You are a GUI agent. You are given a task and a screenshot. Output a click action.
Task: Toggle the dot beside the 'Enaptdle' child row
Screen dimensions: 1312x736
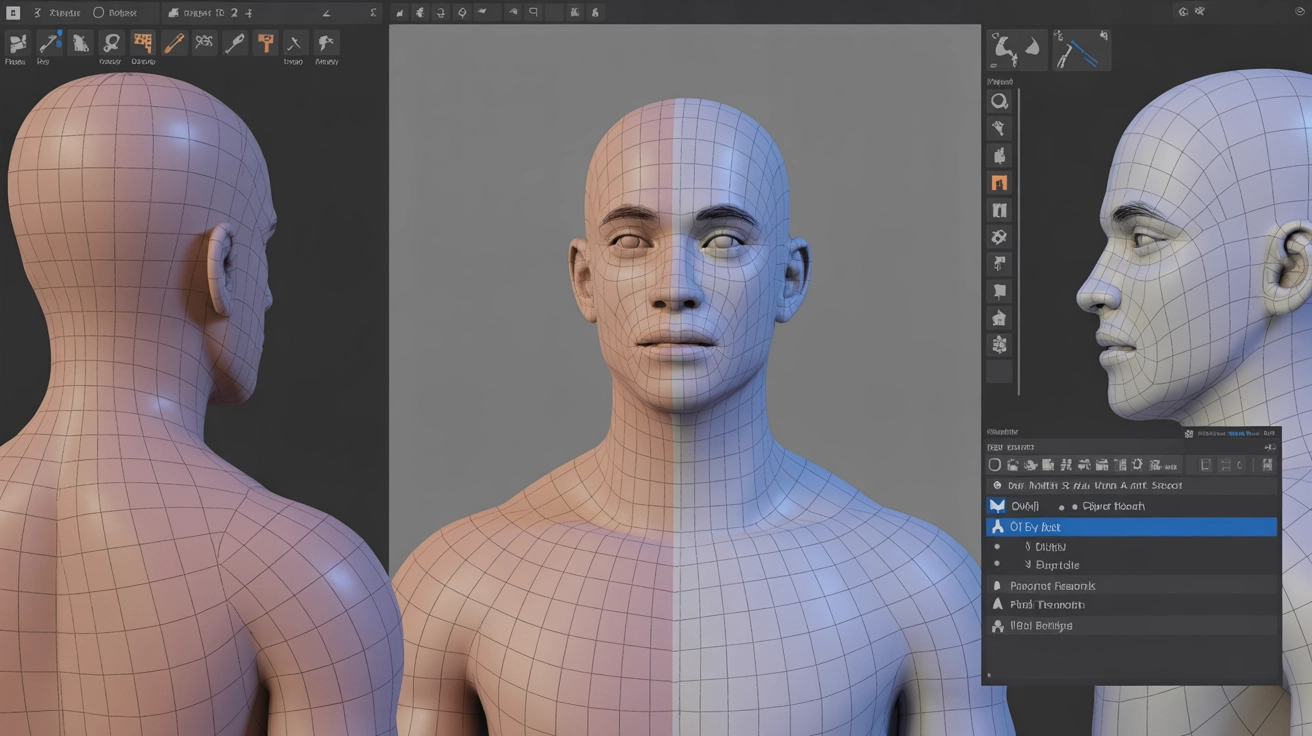997,565
